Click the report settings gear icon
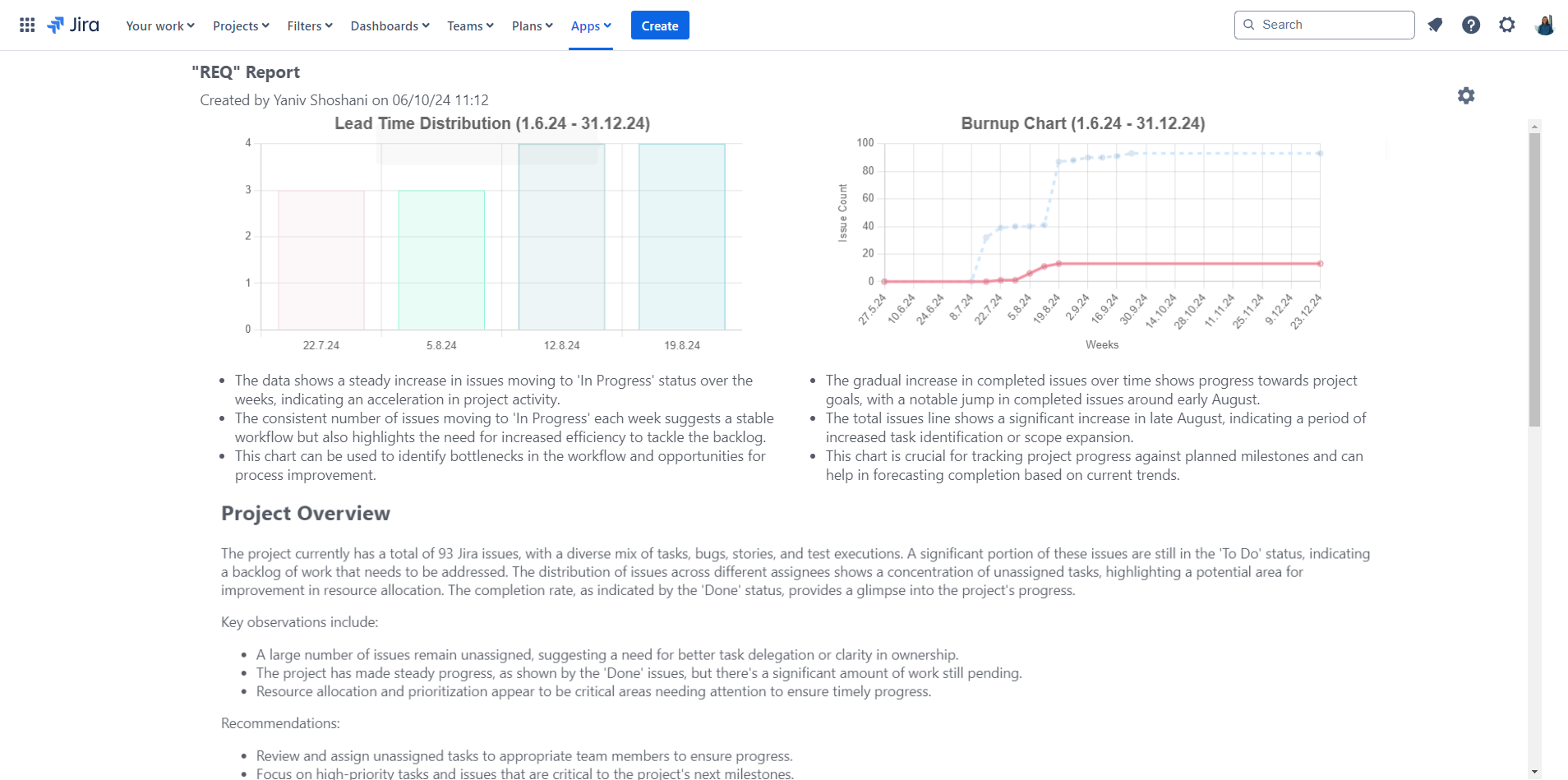This screenshot has width=1568, height=780. [x=1466, y=96]
